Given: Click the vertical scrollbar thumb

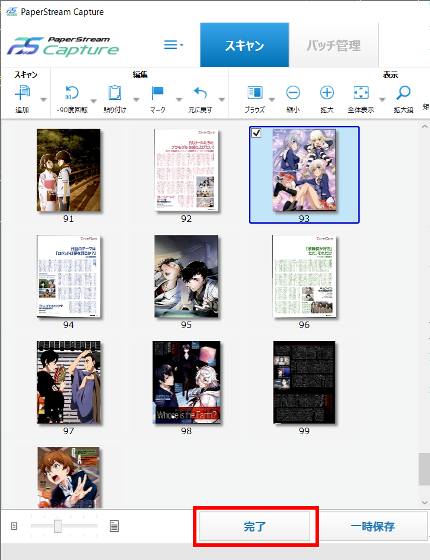Looking at the screenshot, I should coord(424,469).
